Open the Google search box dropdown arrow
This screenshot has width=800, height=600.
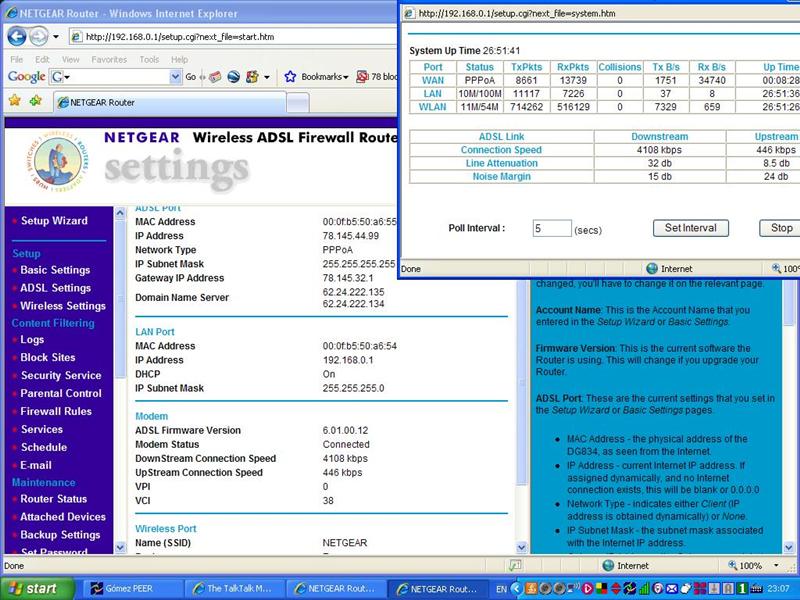click(175, 77)
